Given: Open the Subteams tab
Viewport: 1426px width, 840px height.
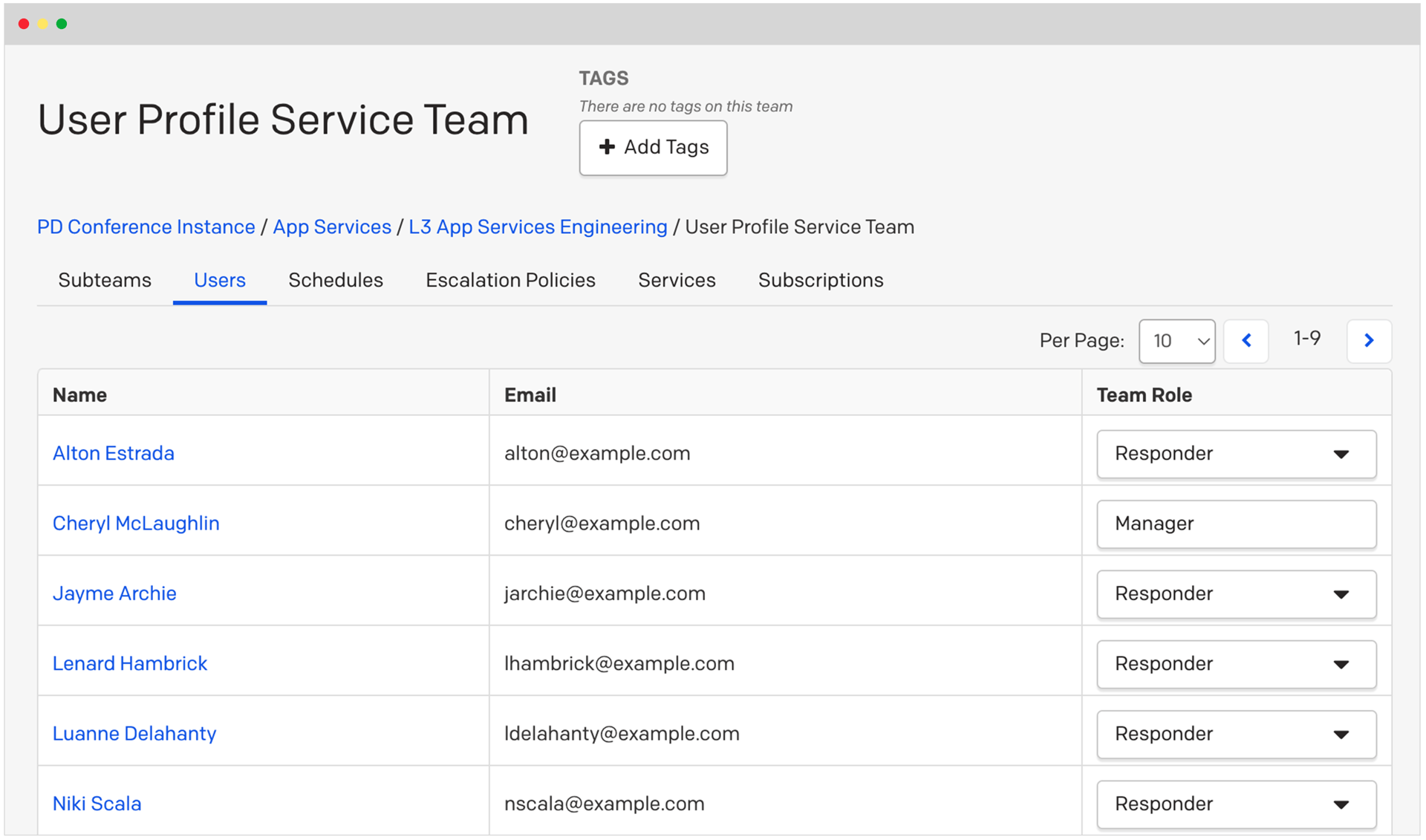Looking at the screenshot, I should [104, 280].
